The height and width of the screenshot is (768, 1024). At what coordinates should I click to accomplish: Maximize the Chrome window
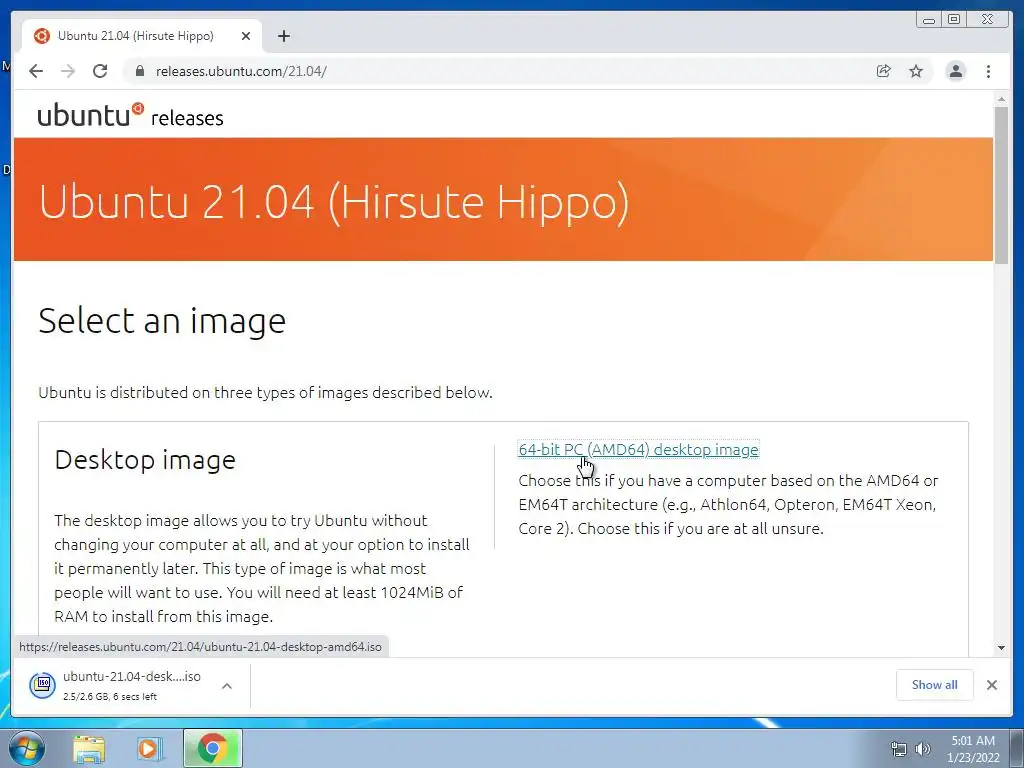[x=954, y=20]
